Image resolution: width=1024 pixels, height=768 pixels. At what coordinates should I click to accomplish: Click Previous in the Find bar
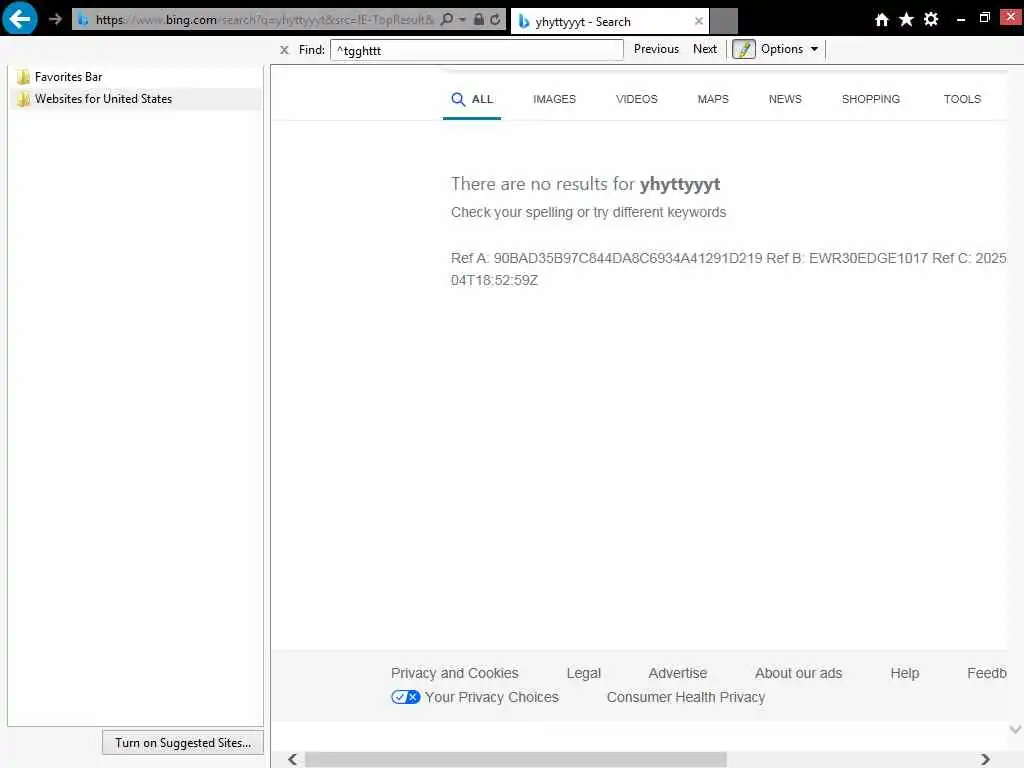click(x=656, y=49)
